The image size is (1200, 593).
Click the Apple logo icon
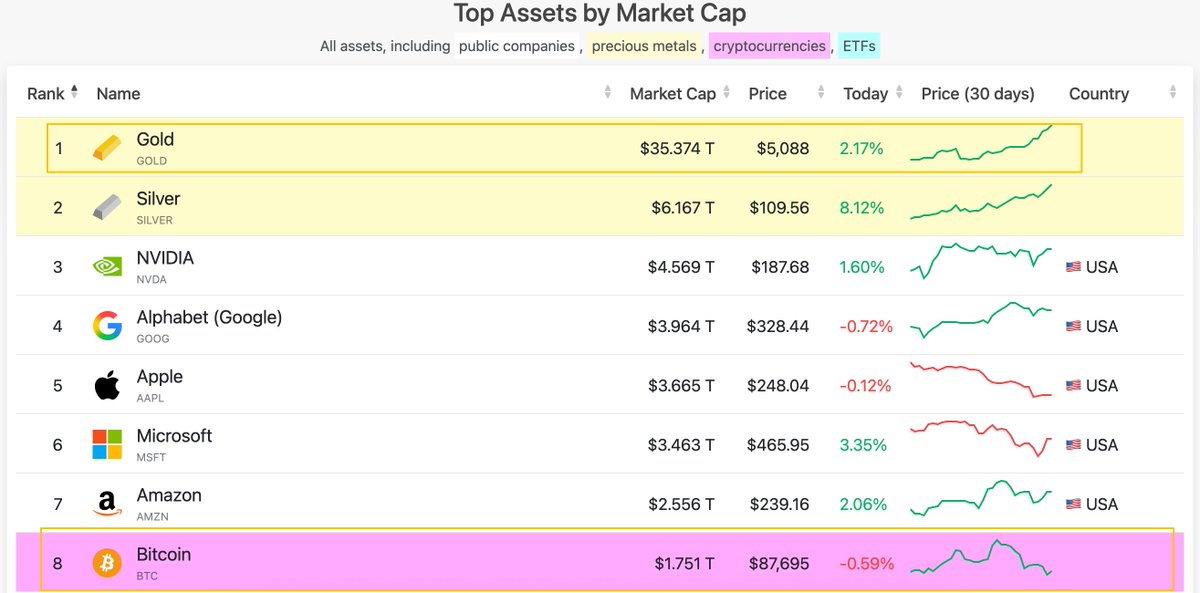pos(107,385)
